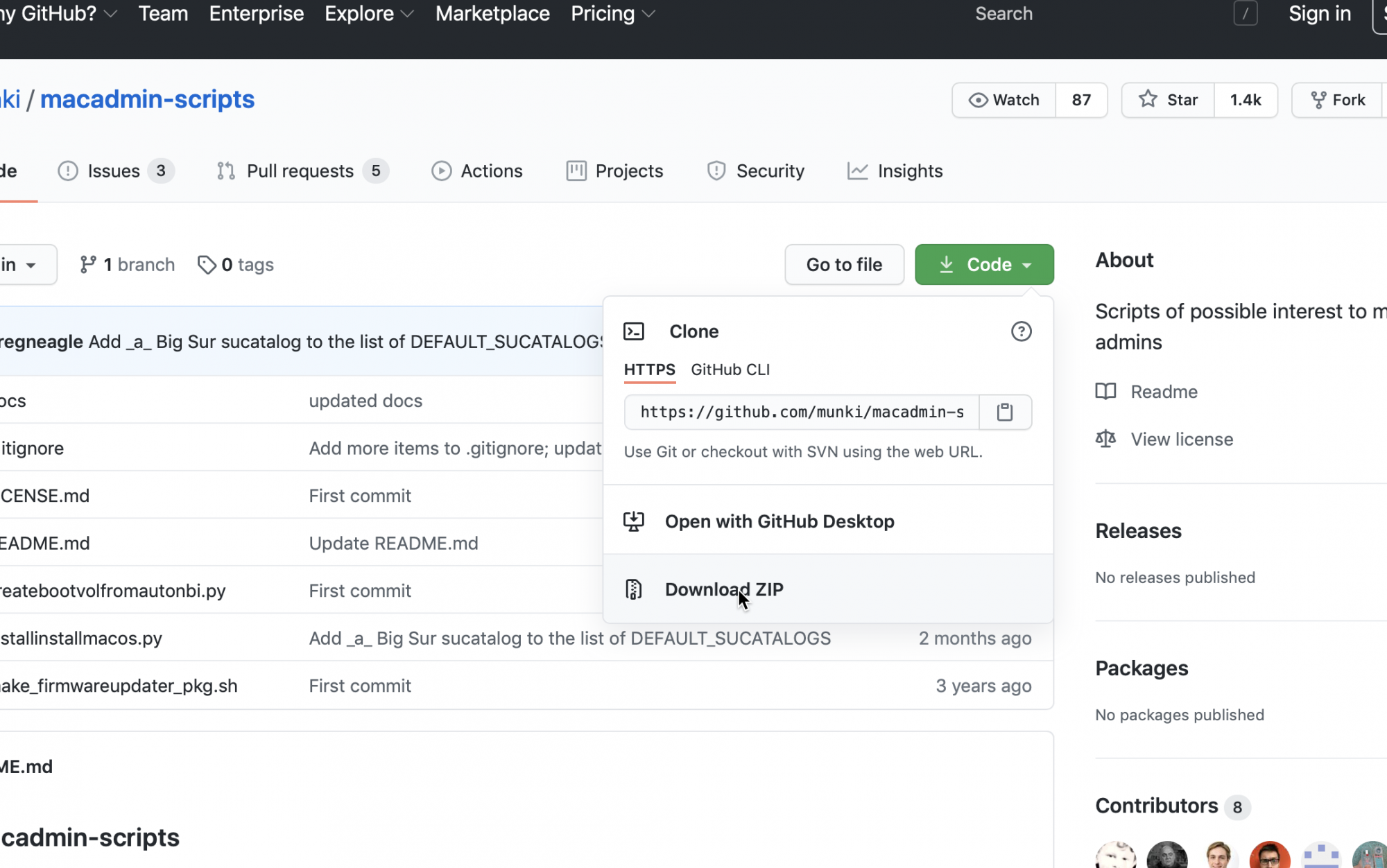Choose Download ZIP
1387x868 pixels.
tap(828, 589)
